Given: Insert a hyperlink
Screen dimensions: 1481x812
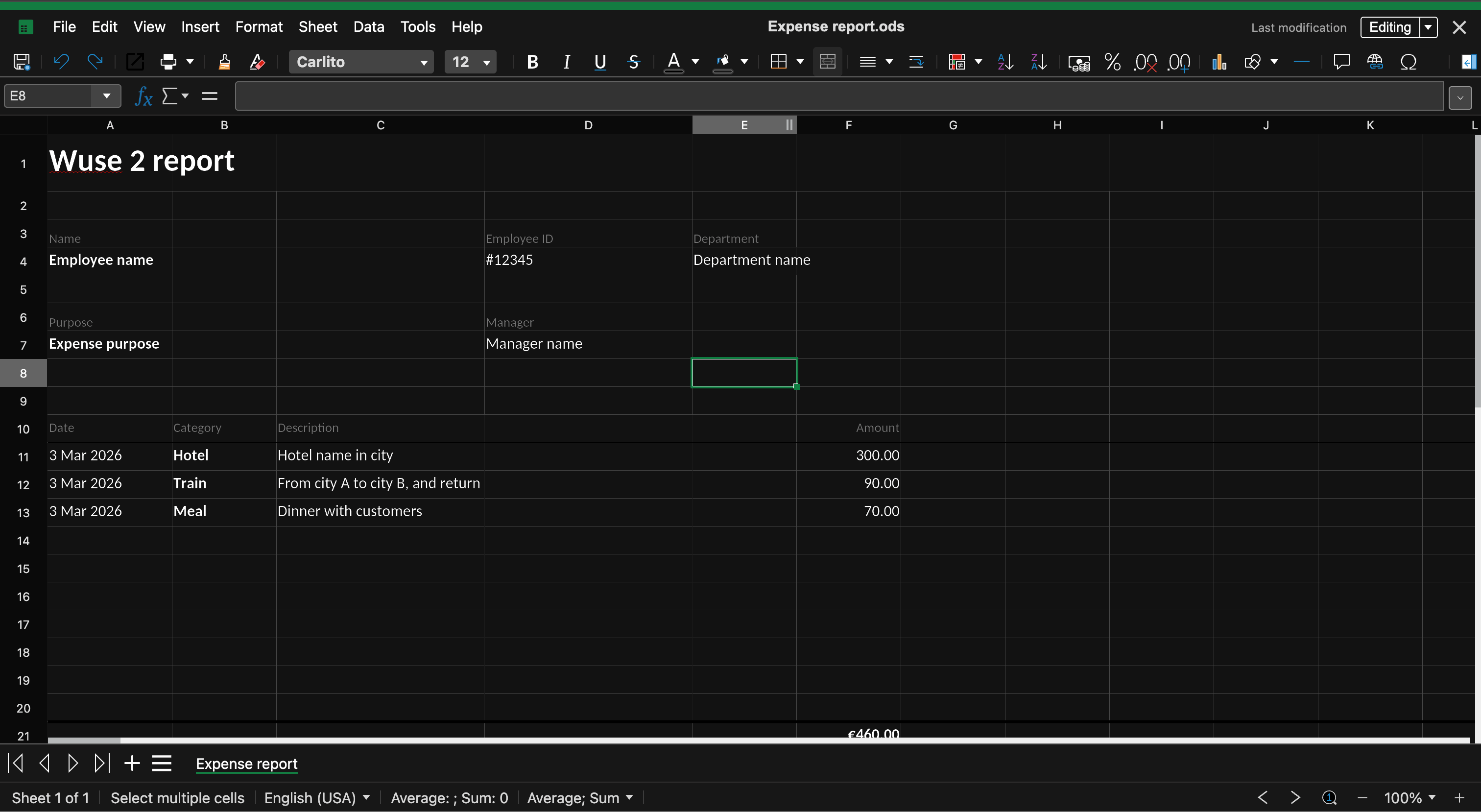Looking at the screenshot, I should pos(1376,62).
